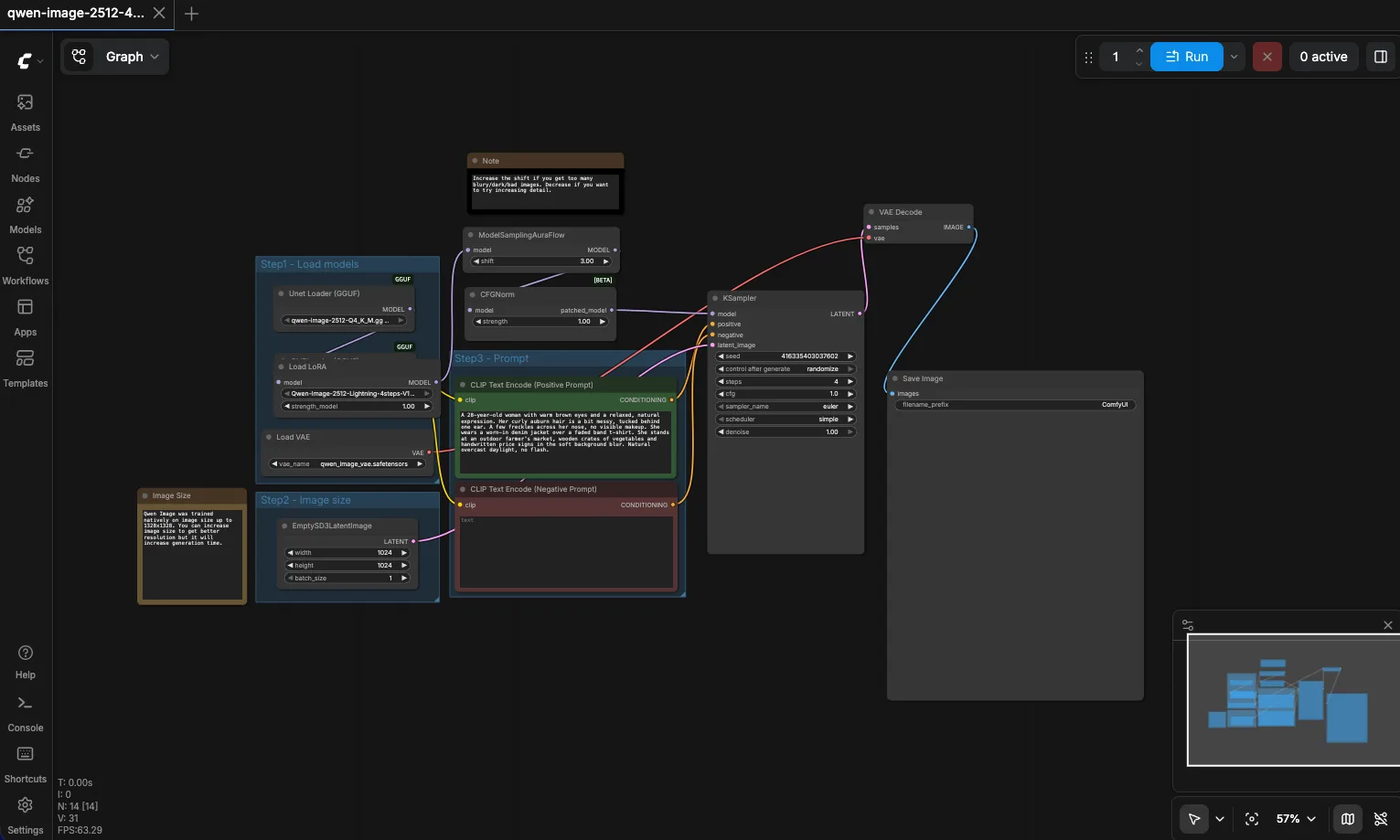
Task: Open the Models sidebar panel
Action: [26, 214]
